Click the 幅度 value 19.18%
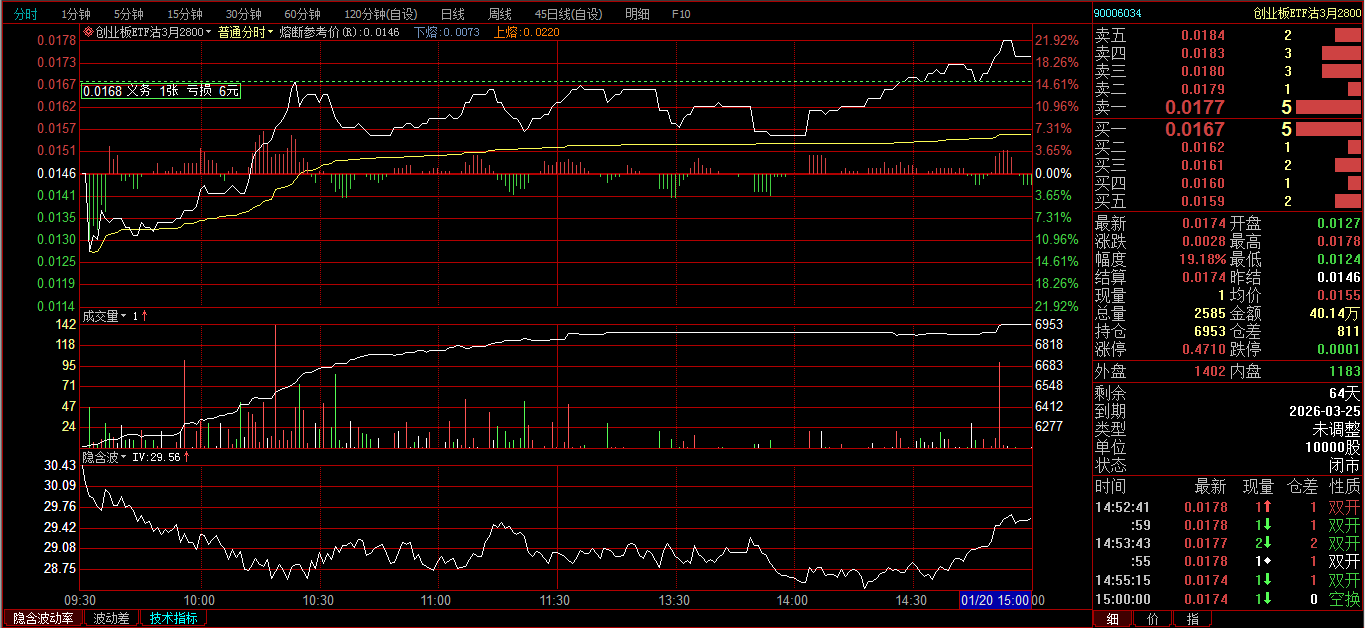The image size is (1365, 628). tap(1202, 259)
